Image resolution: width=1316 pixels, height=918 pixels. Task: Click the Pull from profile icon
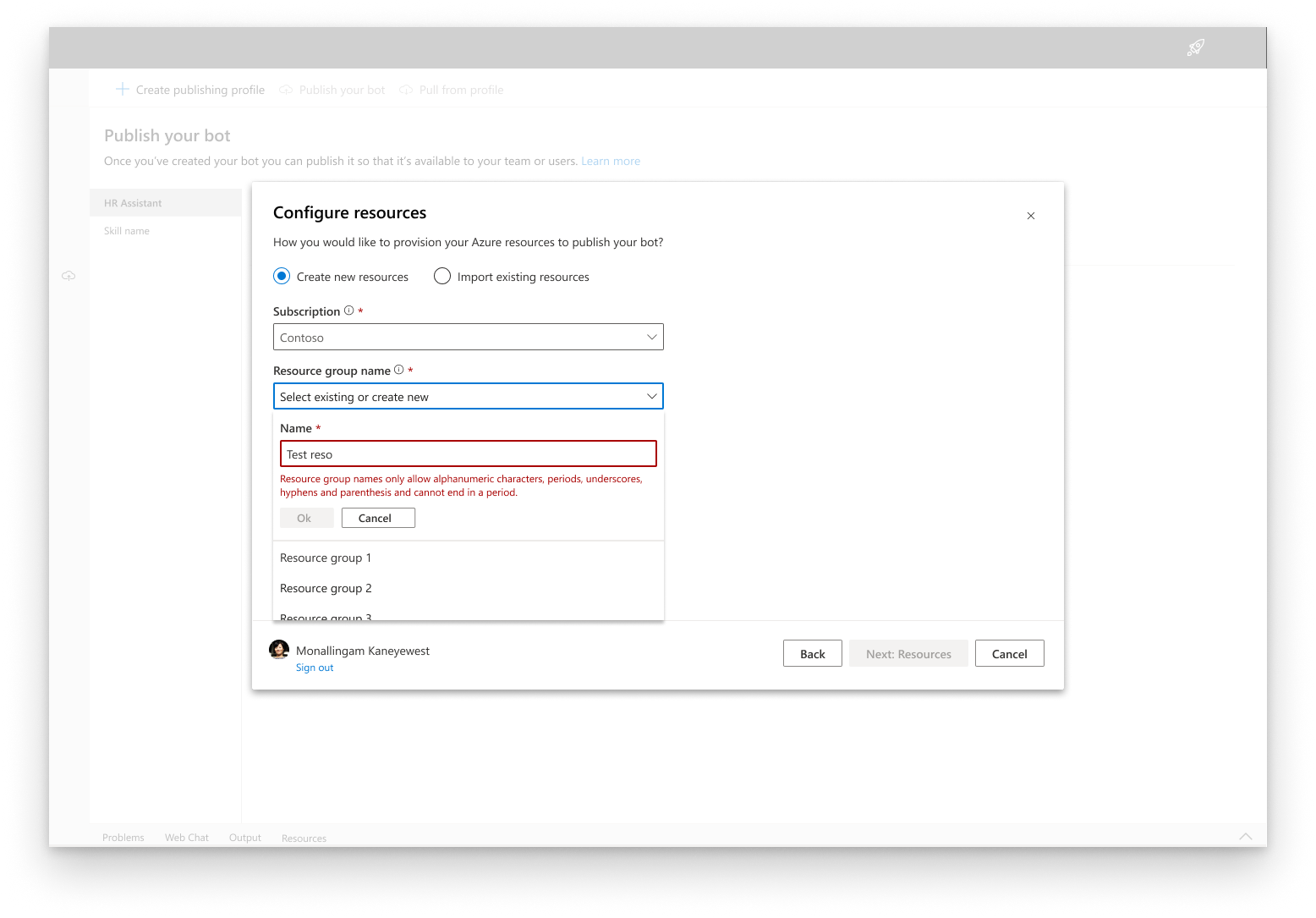tap(406, 90)
